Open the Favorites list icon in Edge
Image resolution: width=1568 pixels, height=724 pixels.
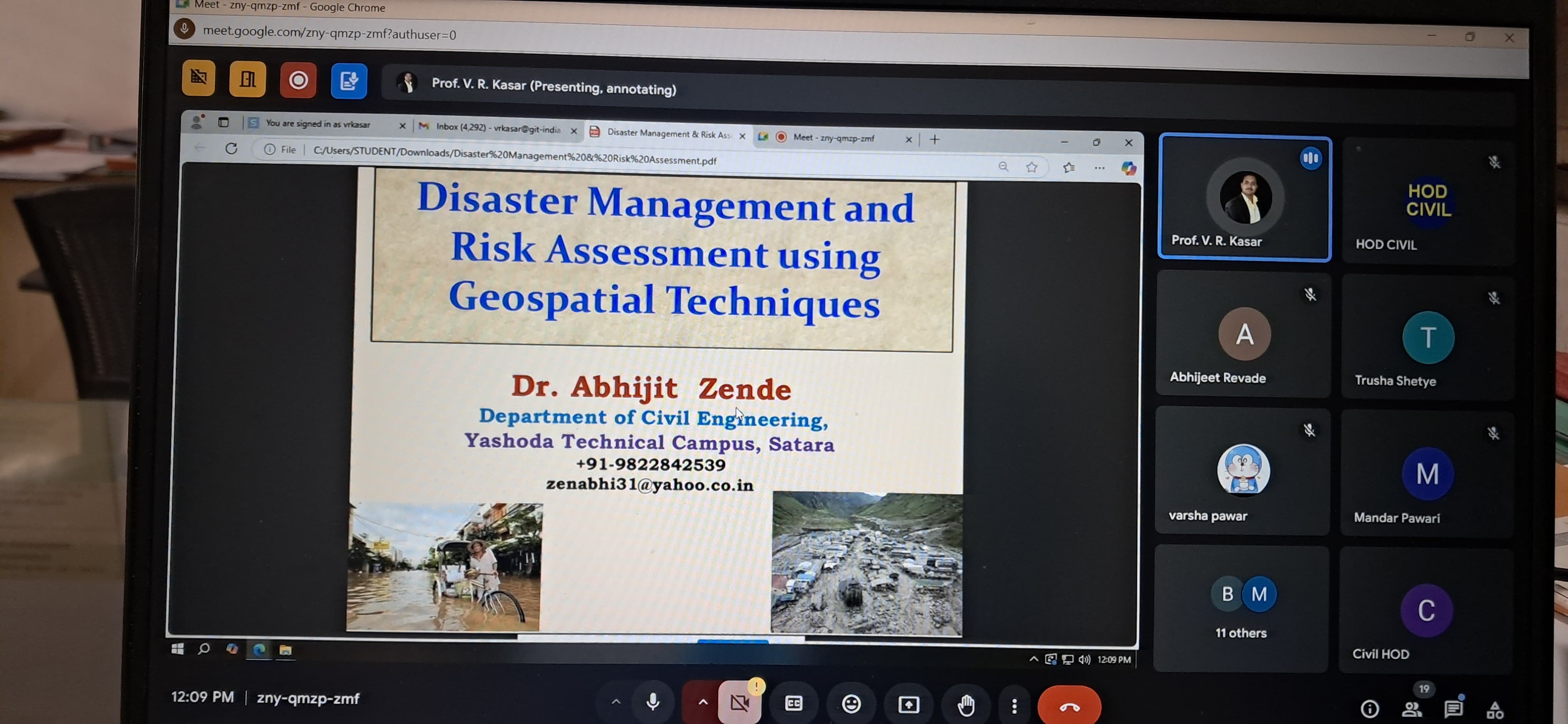(x=1069, y=167)
